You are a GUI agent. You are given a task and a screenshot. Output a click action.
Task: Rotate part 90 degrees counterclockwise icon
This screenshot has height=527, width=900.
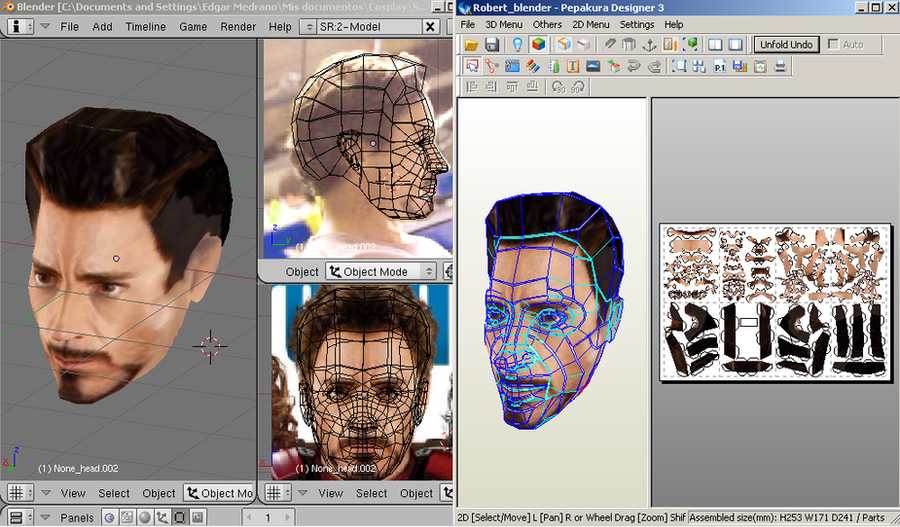558,87
